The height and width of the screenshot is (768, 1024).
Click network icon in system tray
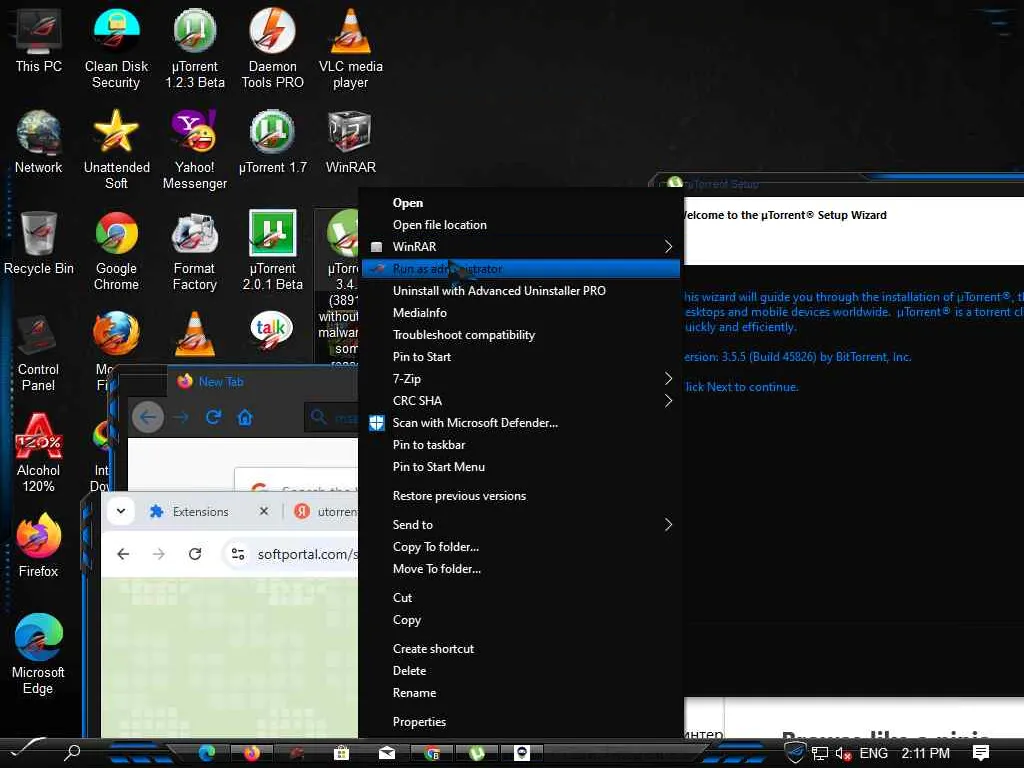click(820, 754)
